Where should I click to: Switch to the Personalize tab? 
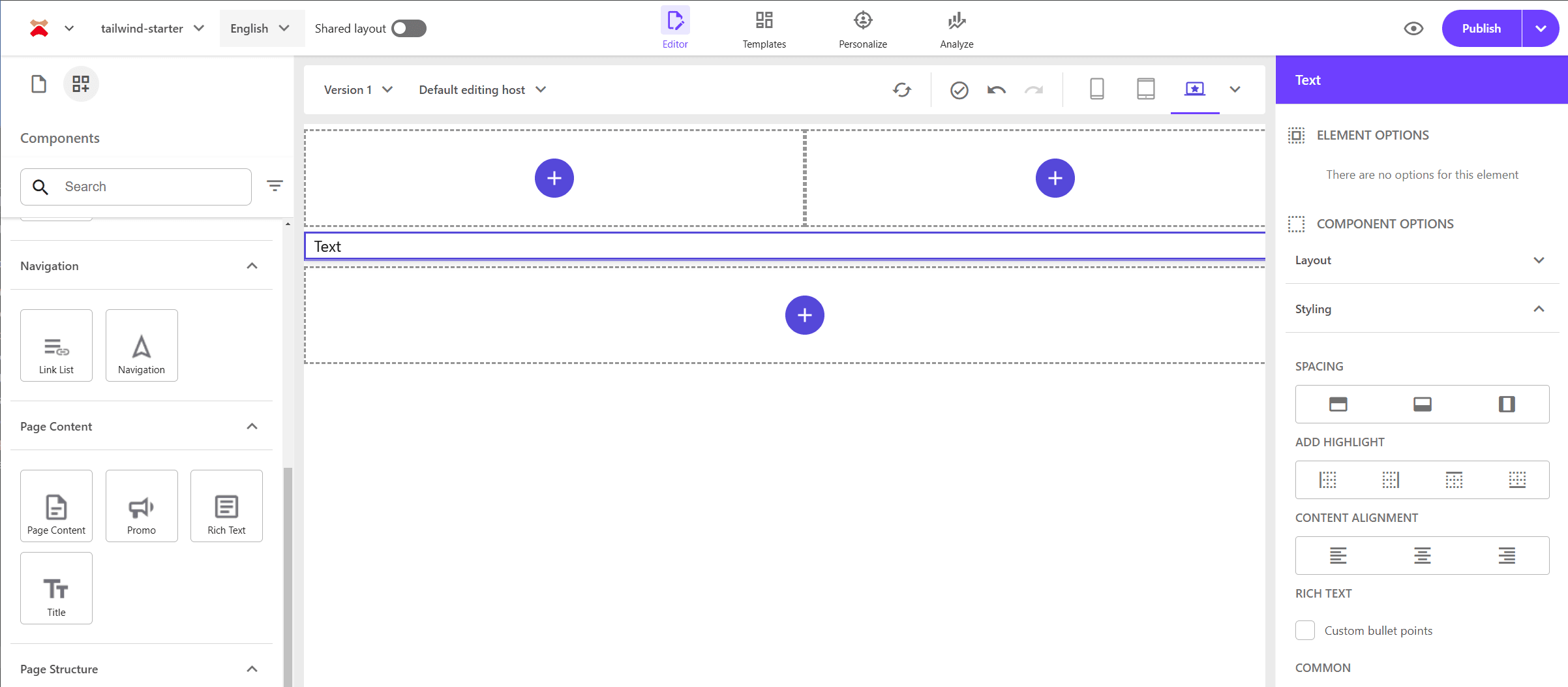click(x=862, y=29)
